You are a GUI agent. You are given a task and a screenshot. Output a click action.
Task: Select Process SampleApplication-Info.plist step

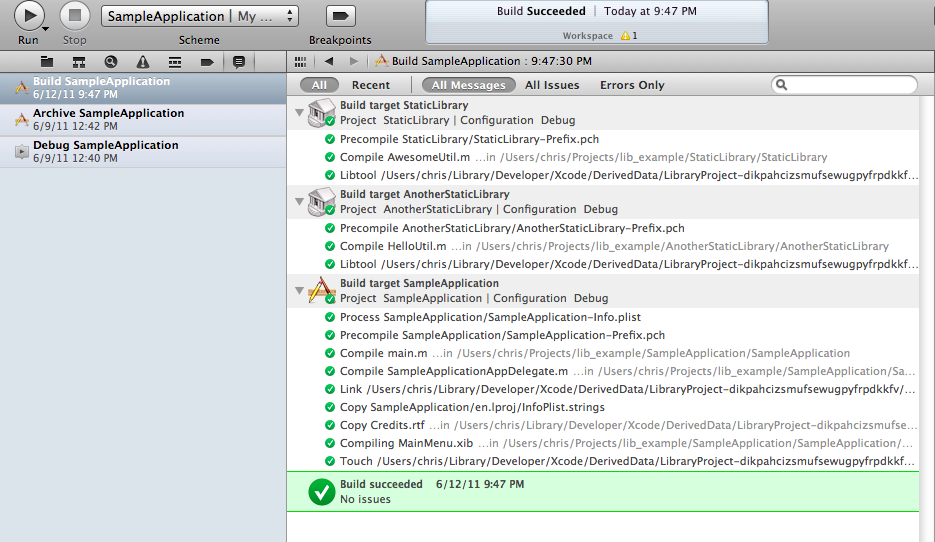pyautogui.click(x=603, y=317)
